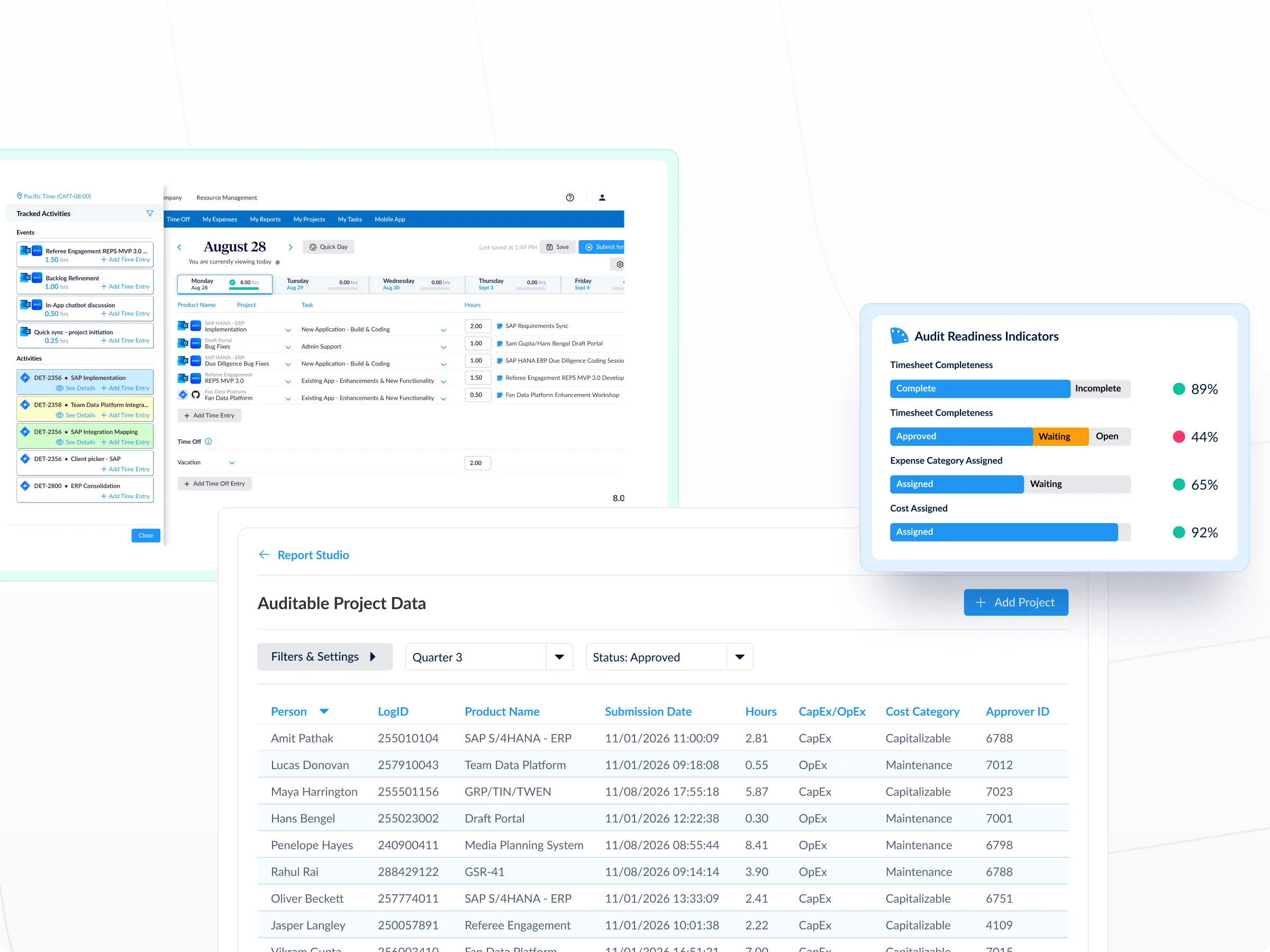Click the Tracked Activities filter funnel icon
1270x952 pixels.
[150, 214]
